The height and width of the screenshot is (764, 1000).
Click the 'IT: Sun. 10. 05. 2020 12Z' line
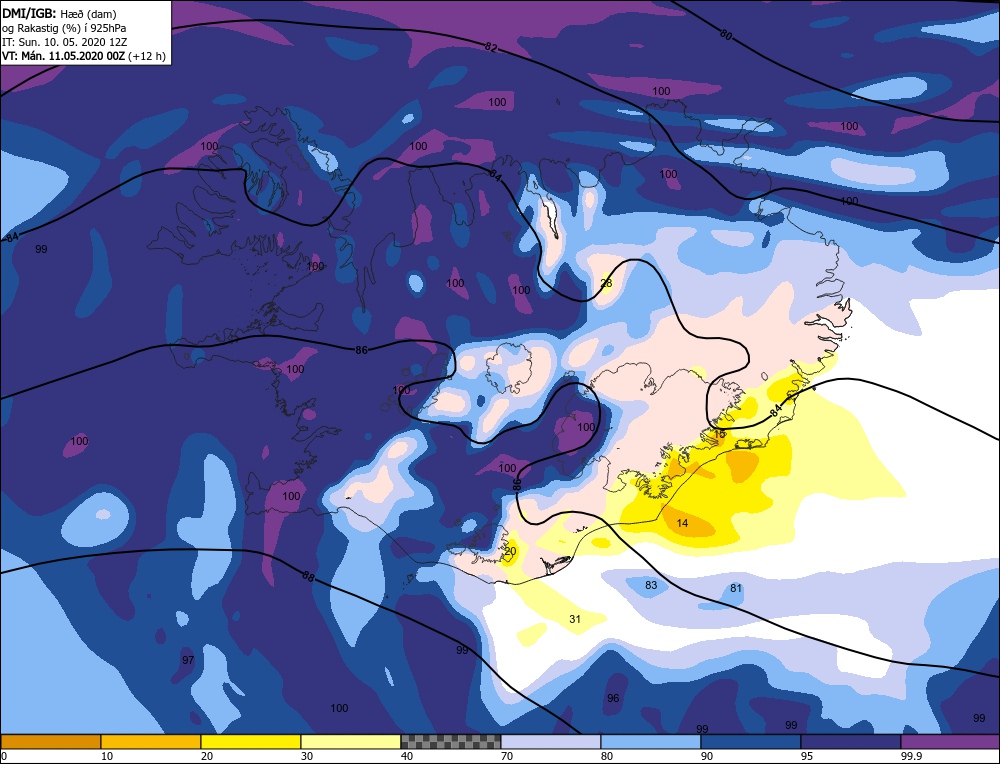64,42
